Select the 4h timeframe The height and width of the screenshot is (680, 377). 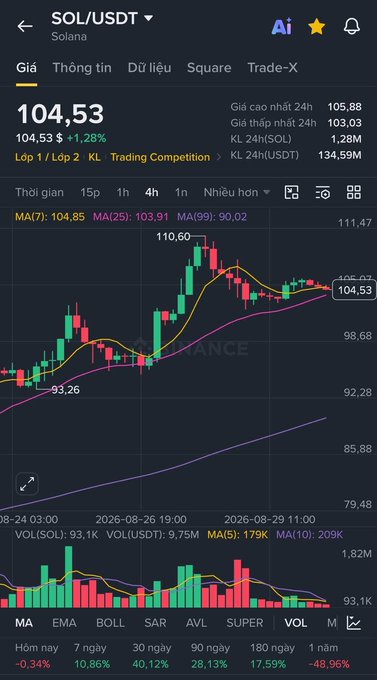152,193
